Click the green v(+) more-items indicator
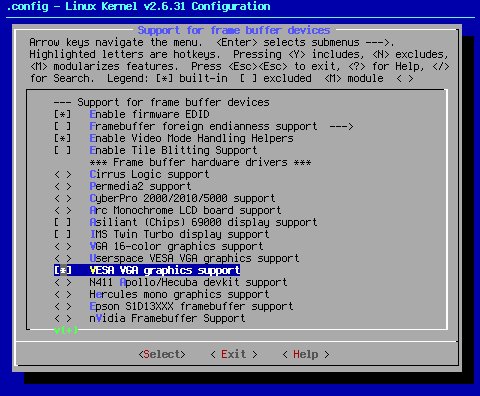480x396 pixels. tap(66, 330)
